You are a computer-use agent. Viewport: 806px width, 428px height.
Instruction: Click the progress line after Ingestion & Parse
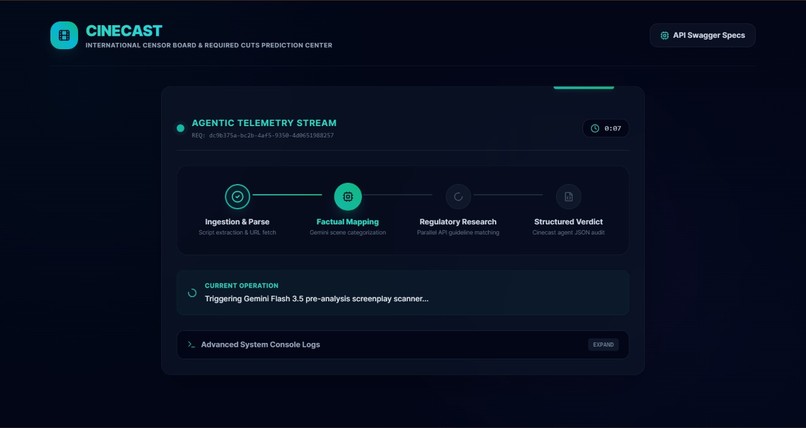[x=287, y=195]
